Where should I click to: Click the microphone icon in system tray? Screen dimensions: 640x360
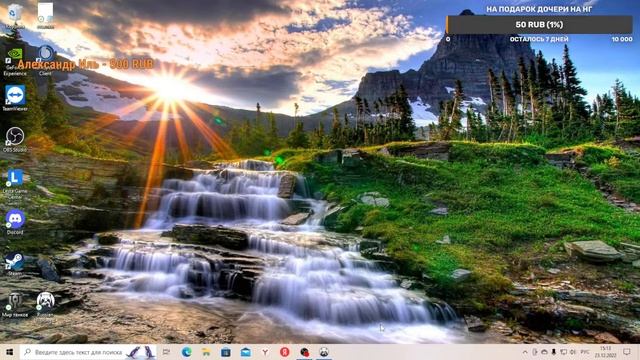point(554,352)
